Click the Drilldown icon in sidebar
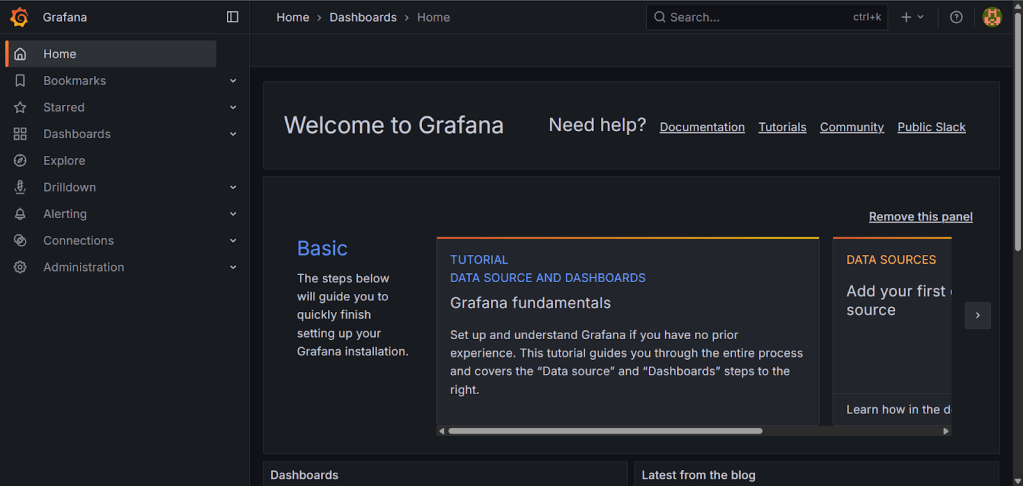 coord(20,188)
